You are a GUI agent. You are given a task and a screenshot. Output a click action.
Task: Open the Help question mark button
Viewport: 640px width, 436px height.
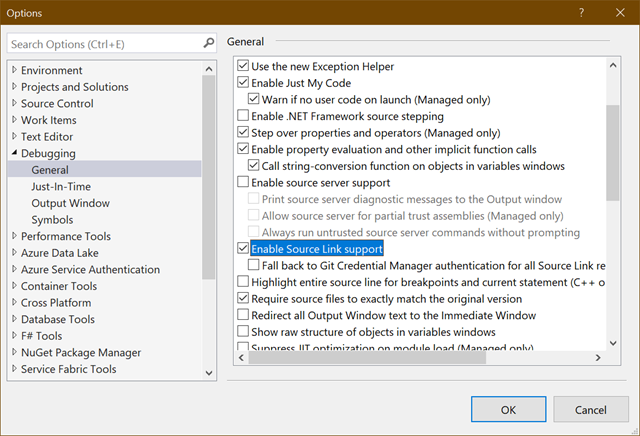(581, 13)
